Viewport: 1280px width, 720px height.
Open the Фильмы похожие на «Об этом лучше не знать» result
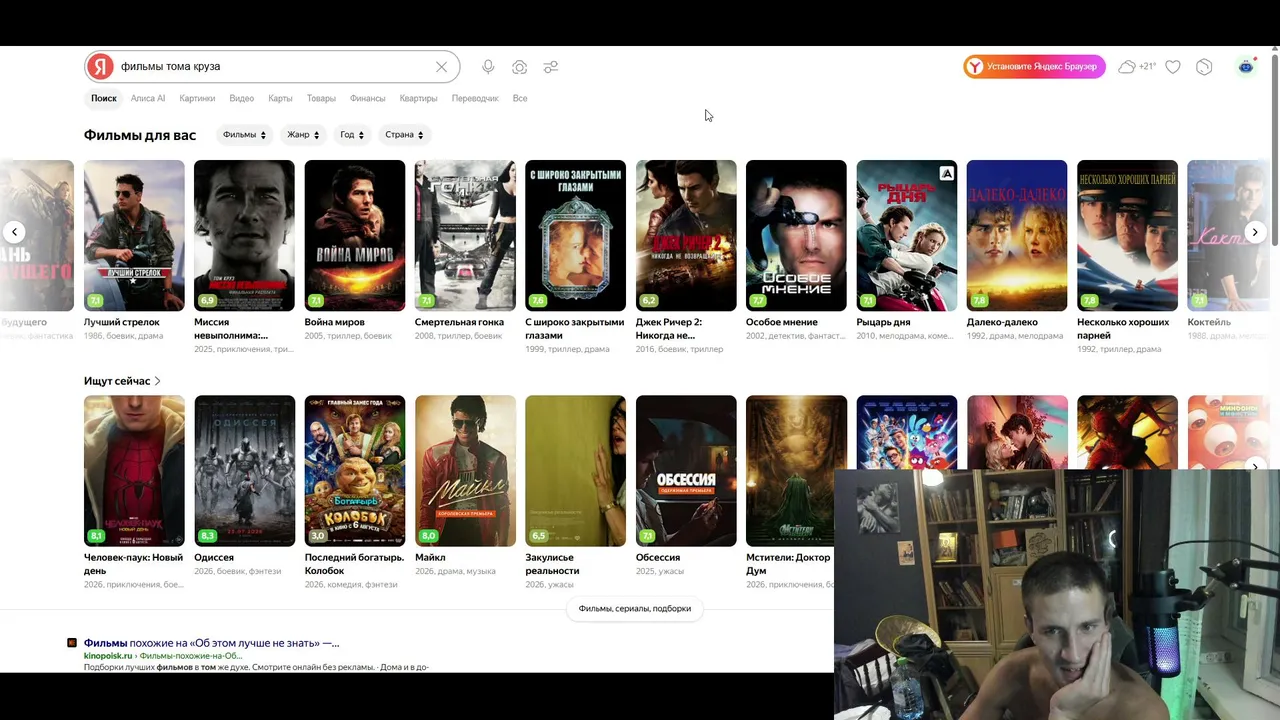click(211, 643)
